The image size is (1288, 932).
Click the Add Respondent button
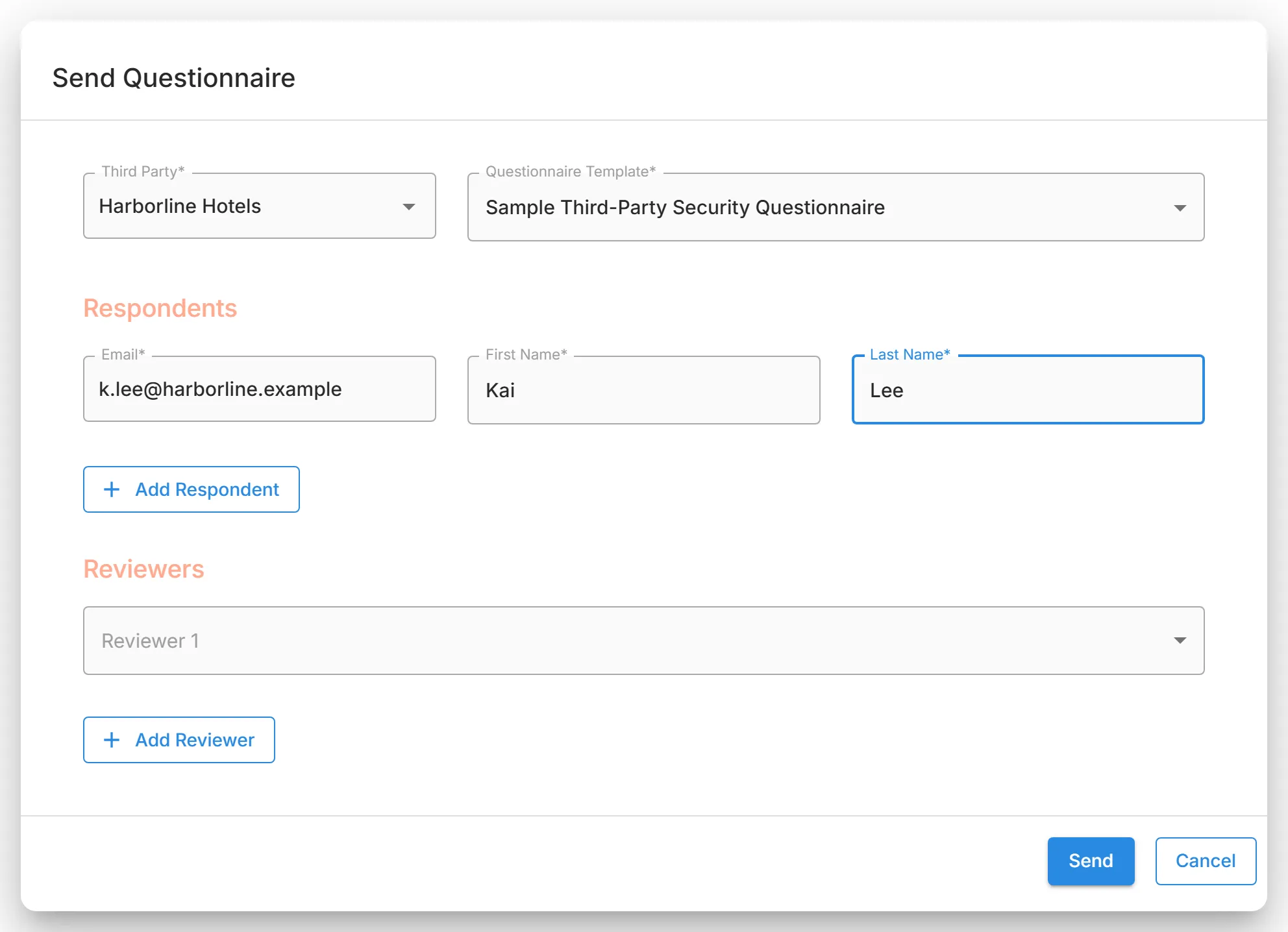[191, 489]
